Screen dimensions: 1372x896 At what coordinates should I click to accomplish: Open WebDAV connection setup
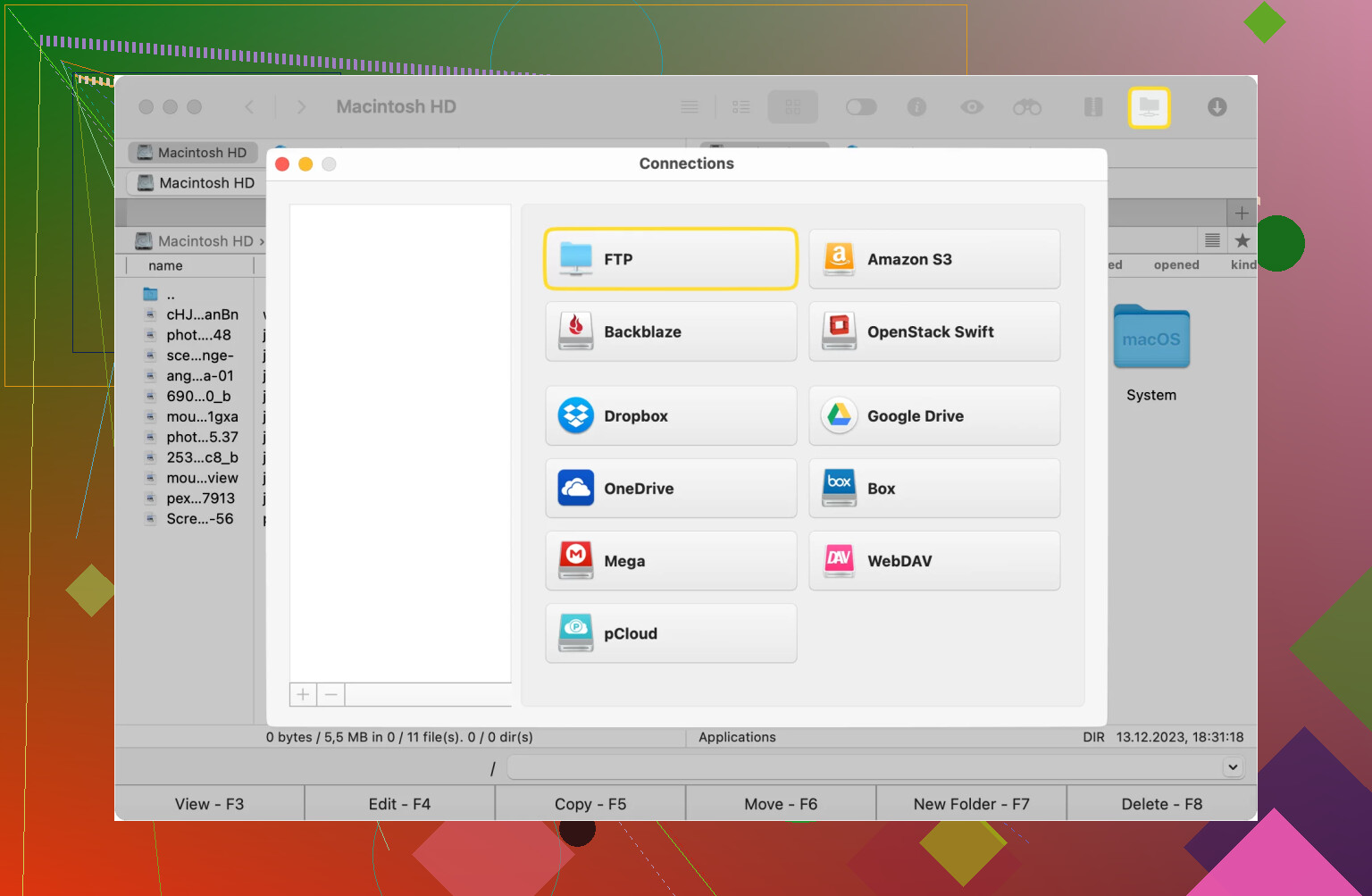tap(933, 561)
